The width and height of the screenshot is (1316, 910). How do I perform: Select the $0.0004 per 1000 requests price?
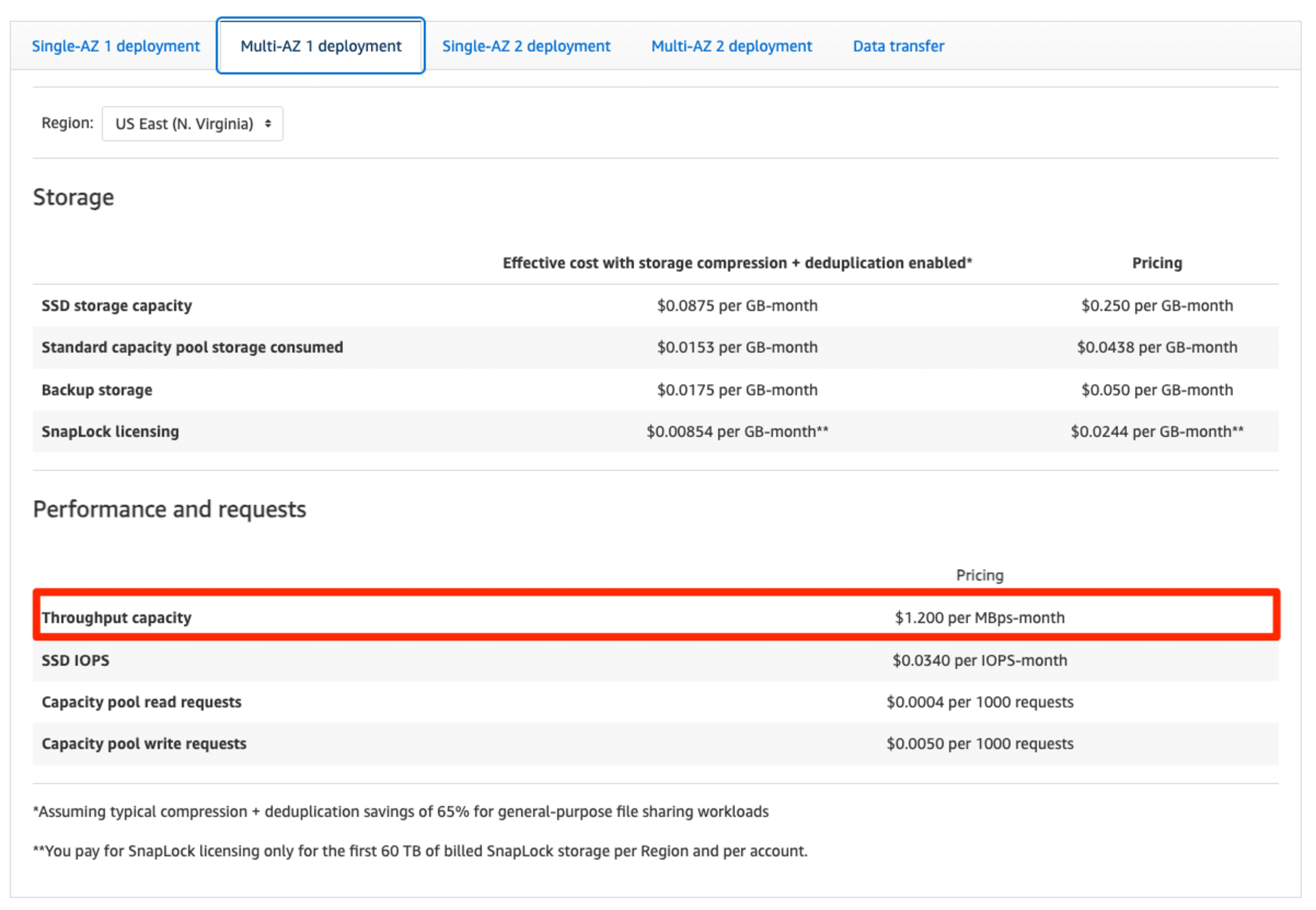coord(980,701)
